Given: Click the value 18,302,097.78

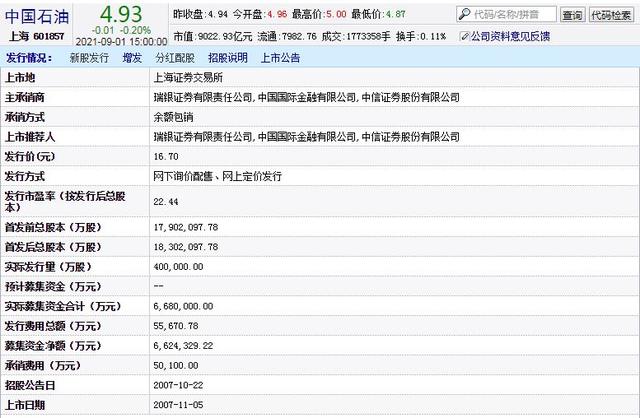Looking at the screenshot, I should coord(186,247).
